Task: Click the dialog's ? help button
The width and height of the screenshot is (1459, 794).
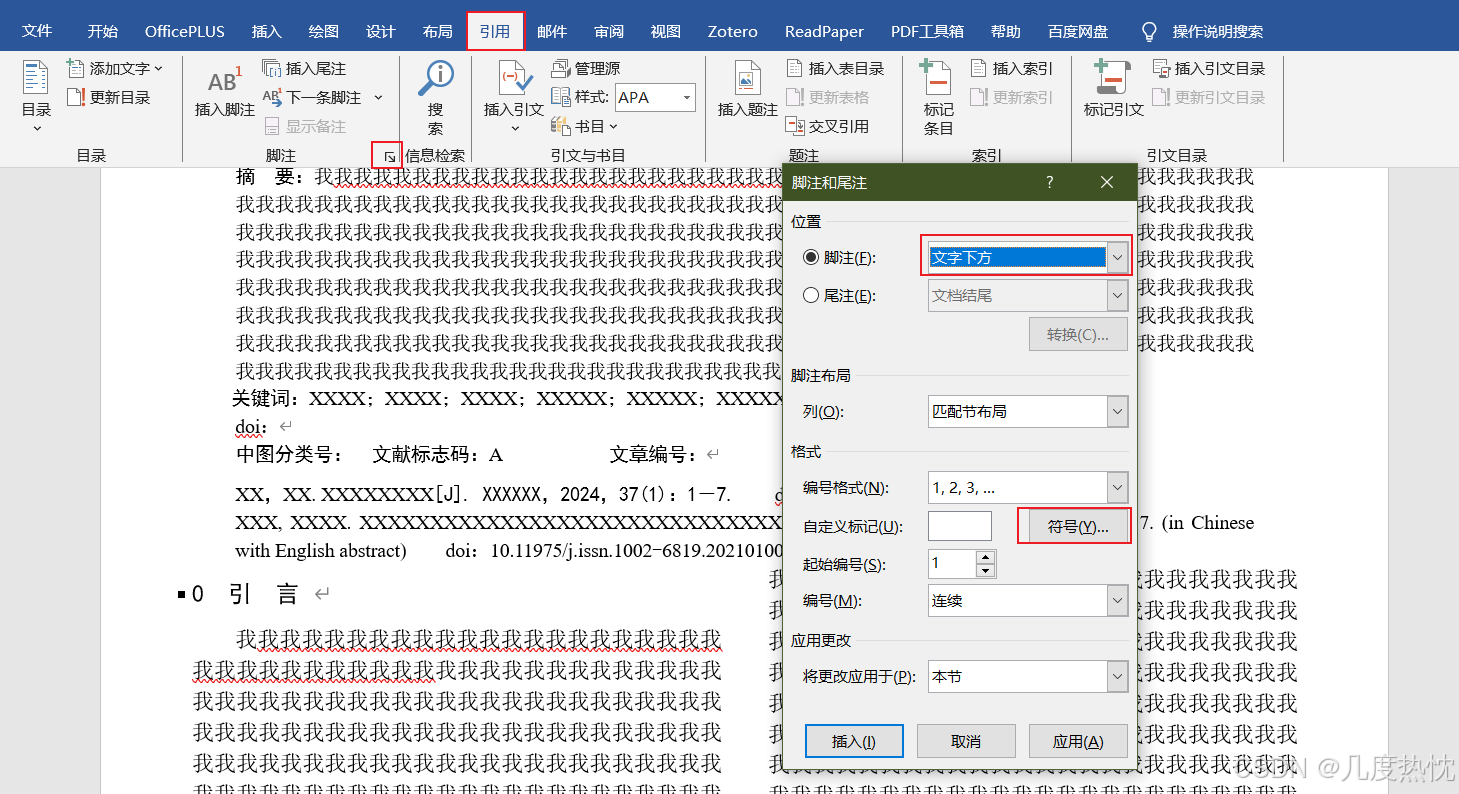Action: click(1049, 182)
